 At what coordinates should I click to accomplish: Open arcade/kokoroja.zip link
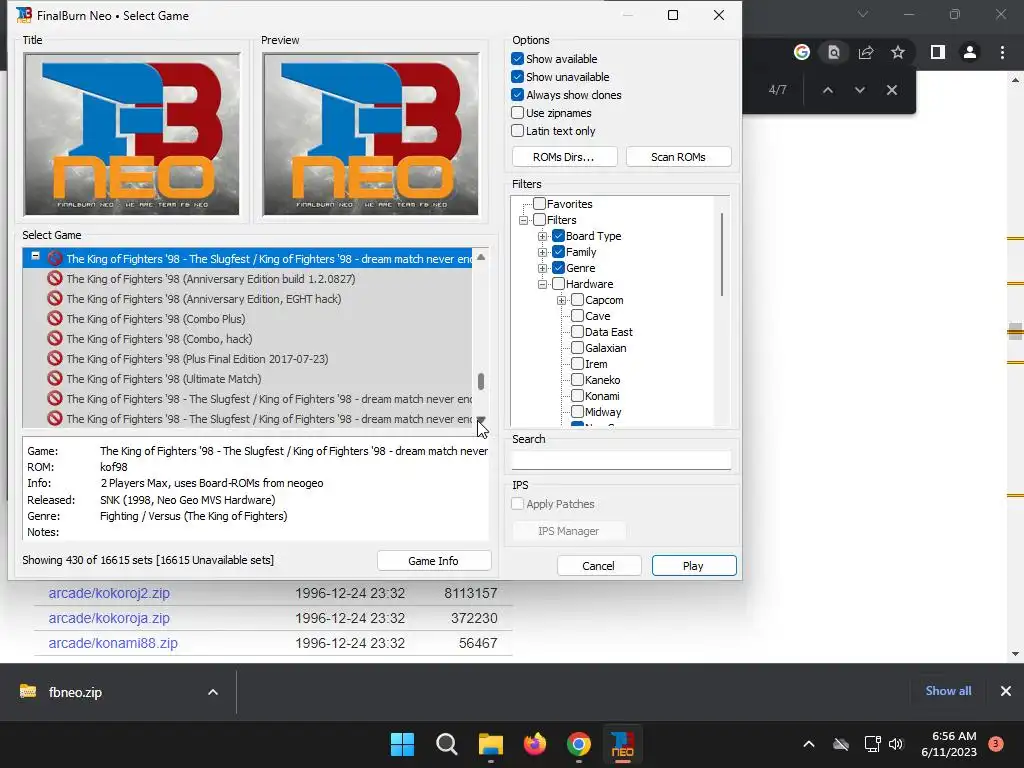coord(109,618)
